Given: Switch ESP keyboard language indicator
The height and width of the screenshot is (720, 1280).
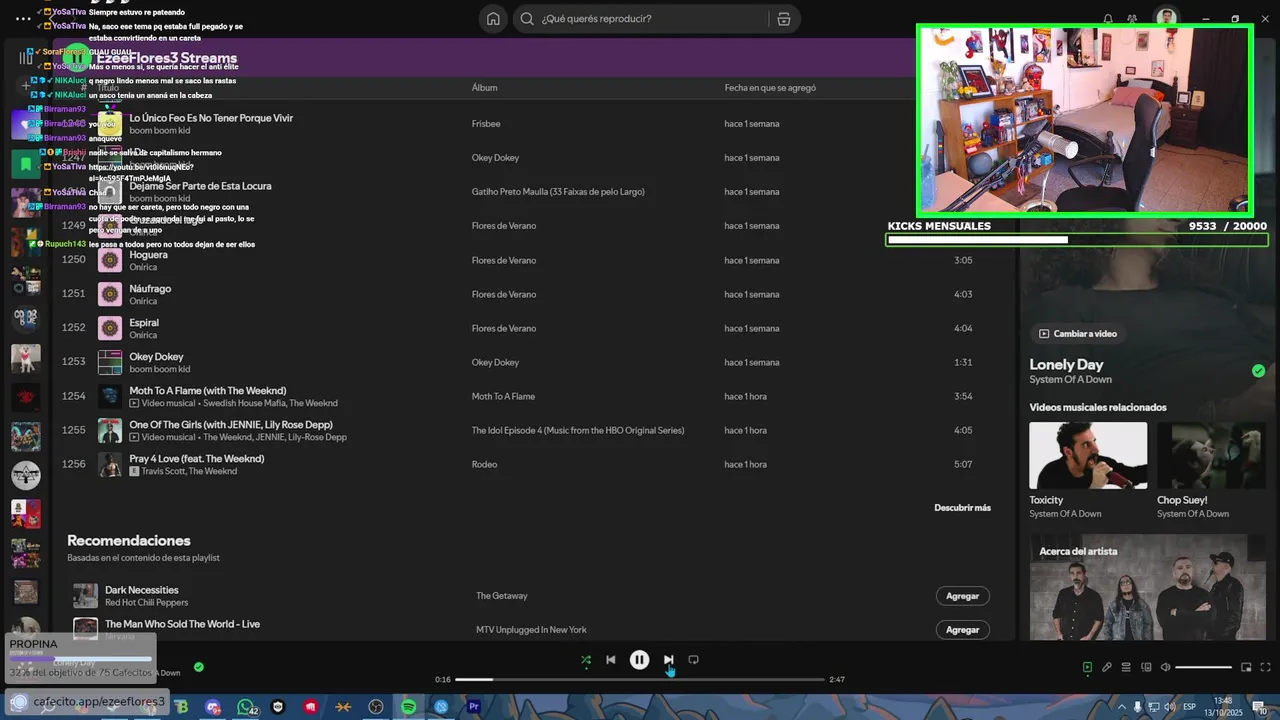Looking at the screenshot, I should point(1189,707).
